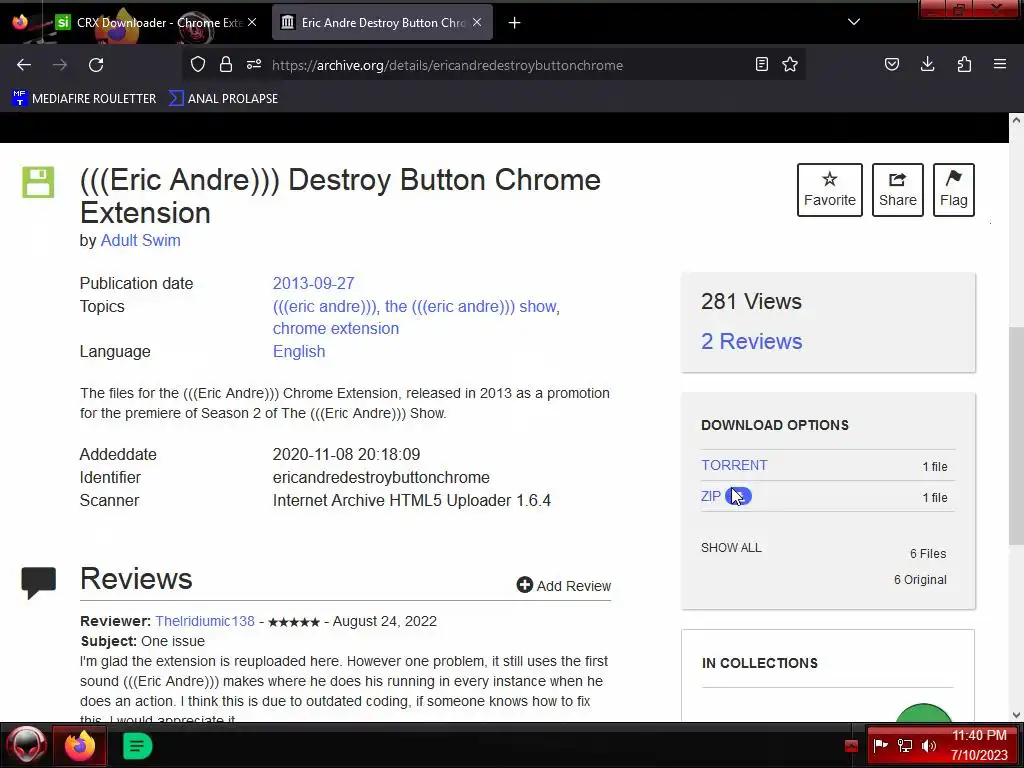The image size is (1024, 768).
Task: Click 'Internet Archive HTML5 Uploader 1.6.4' text
Action: [411, 500]
